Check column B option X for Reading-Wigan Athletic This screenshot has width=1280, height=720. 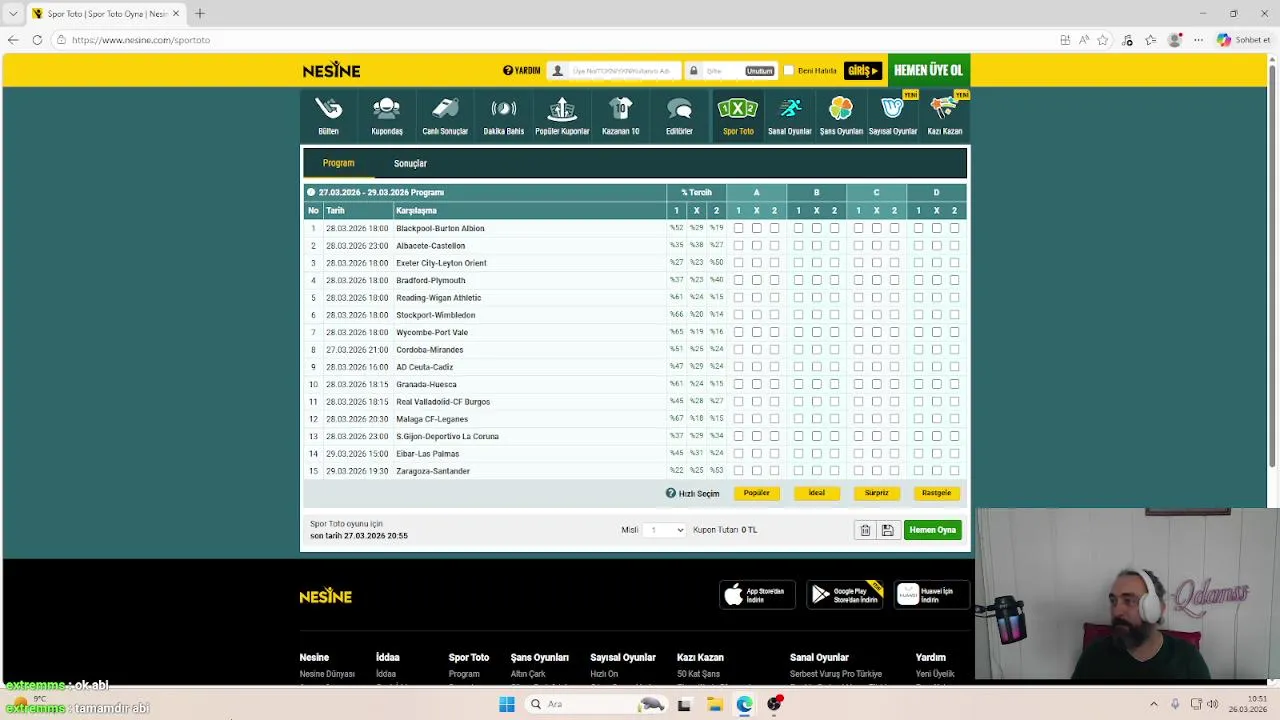click(816, 297)
